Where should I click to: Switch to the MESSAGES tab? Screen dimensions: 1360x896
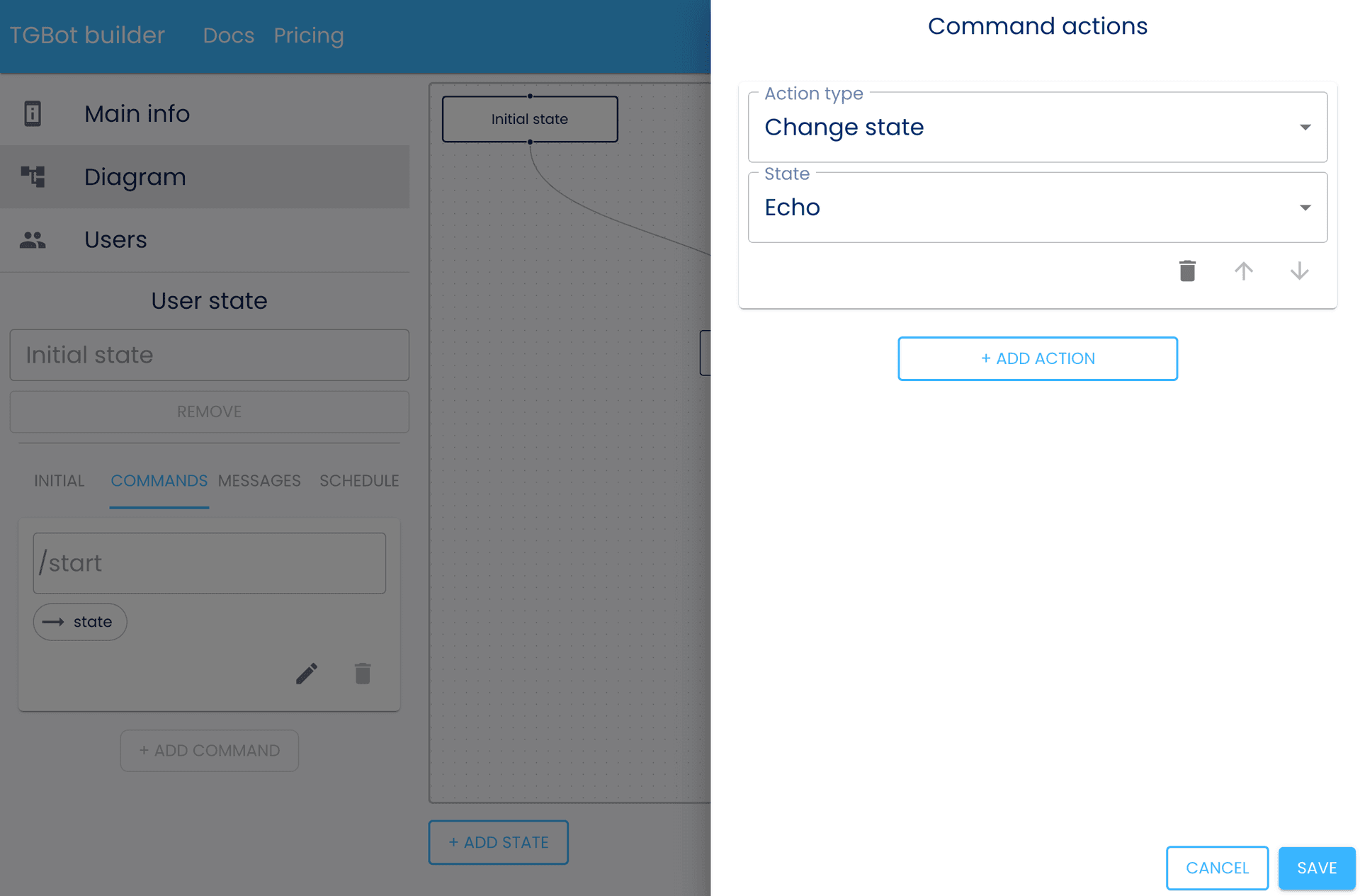[x=259, y=480]
